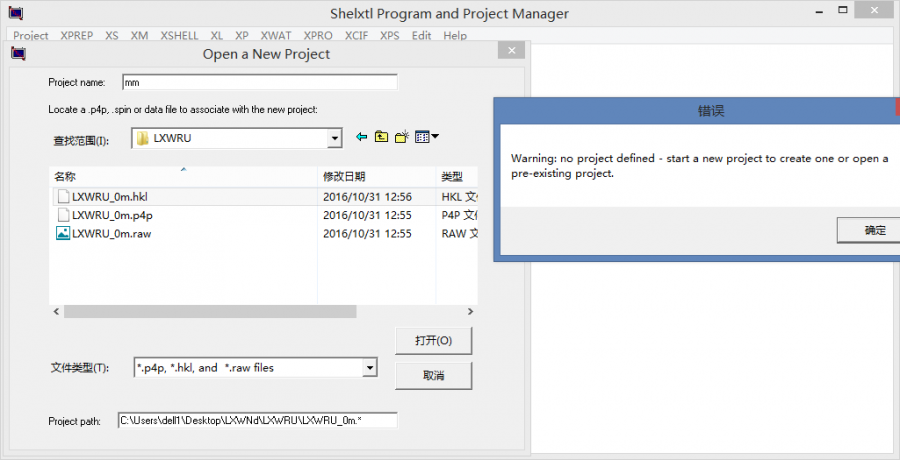Click the back arrow navigation icon

click(x=361, y=137)
